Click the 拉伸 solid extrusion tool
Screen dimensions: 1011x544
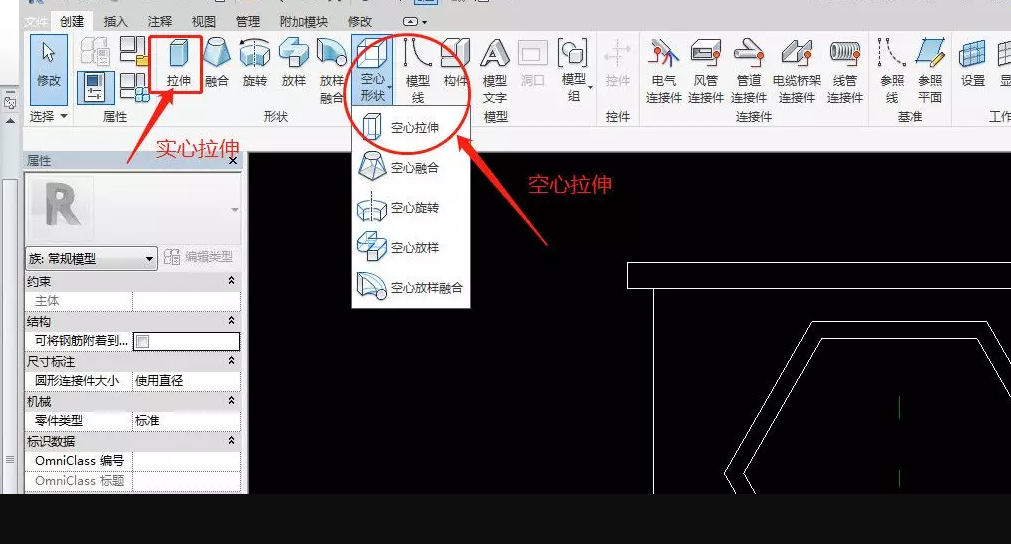178,64
